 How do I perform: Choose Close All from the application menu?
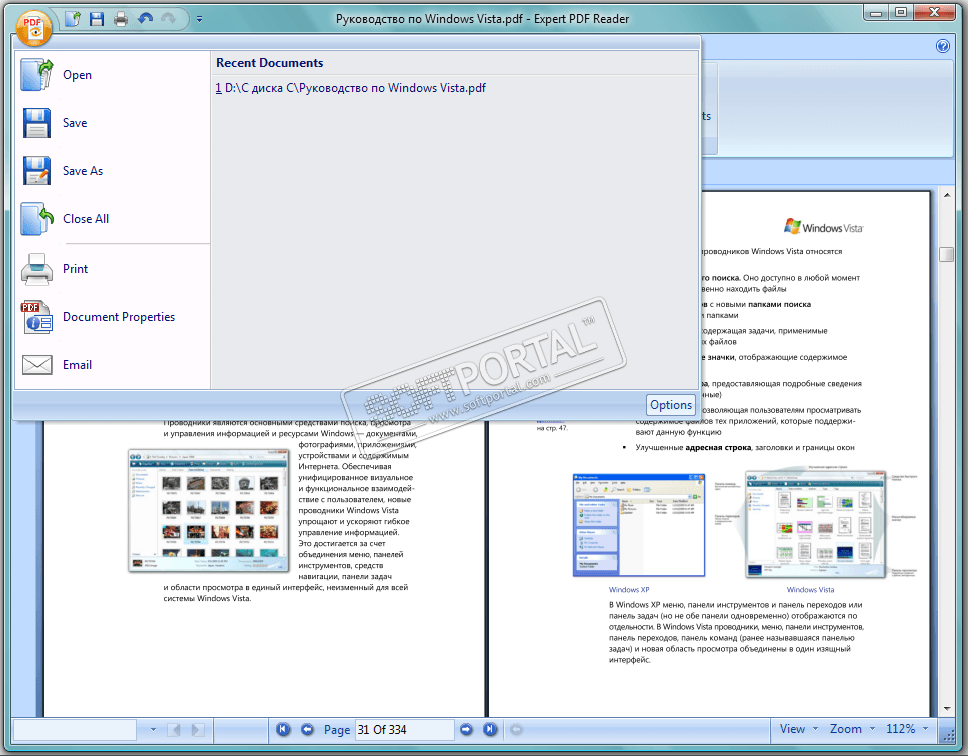112,219
